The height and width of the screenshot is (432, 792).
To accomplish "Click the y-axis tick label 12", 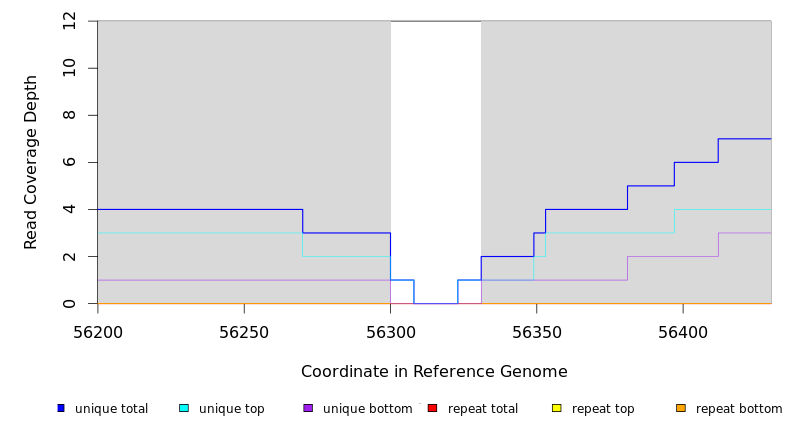I will [69, 21].
